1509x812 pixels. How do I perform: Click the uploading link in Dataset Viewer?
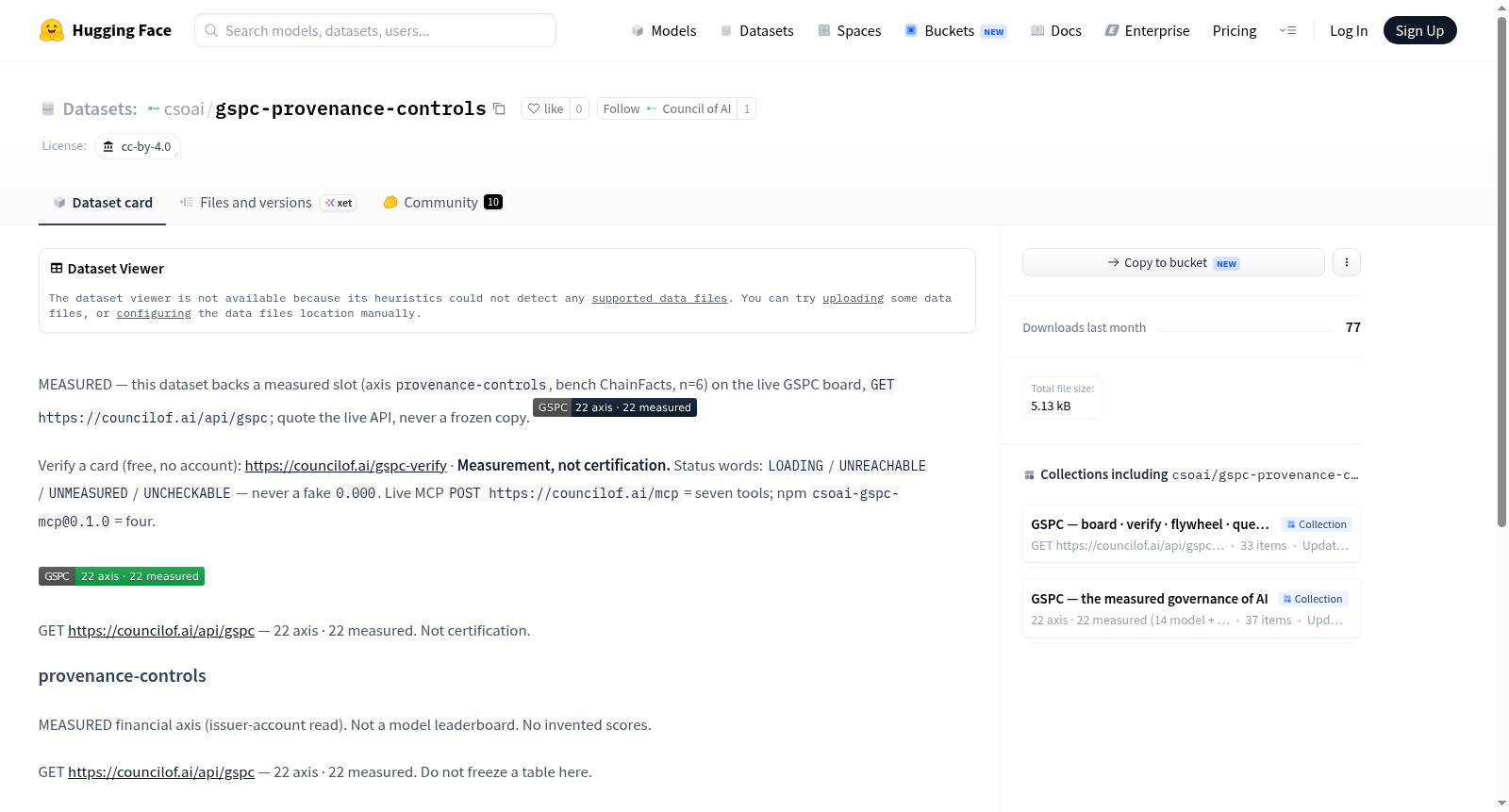[853, 298]
